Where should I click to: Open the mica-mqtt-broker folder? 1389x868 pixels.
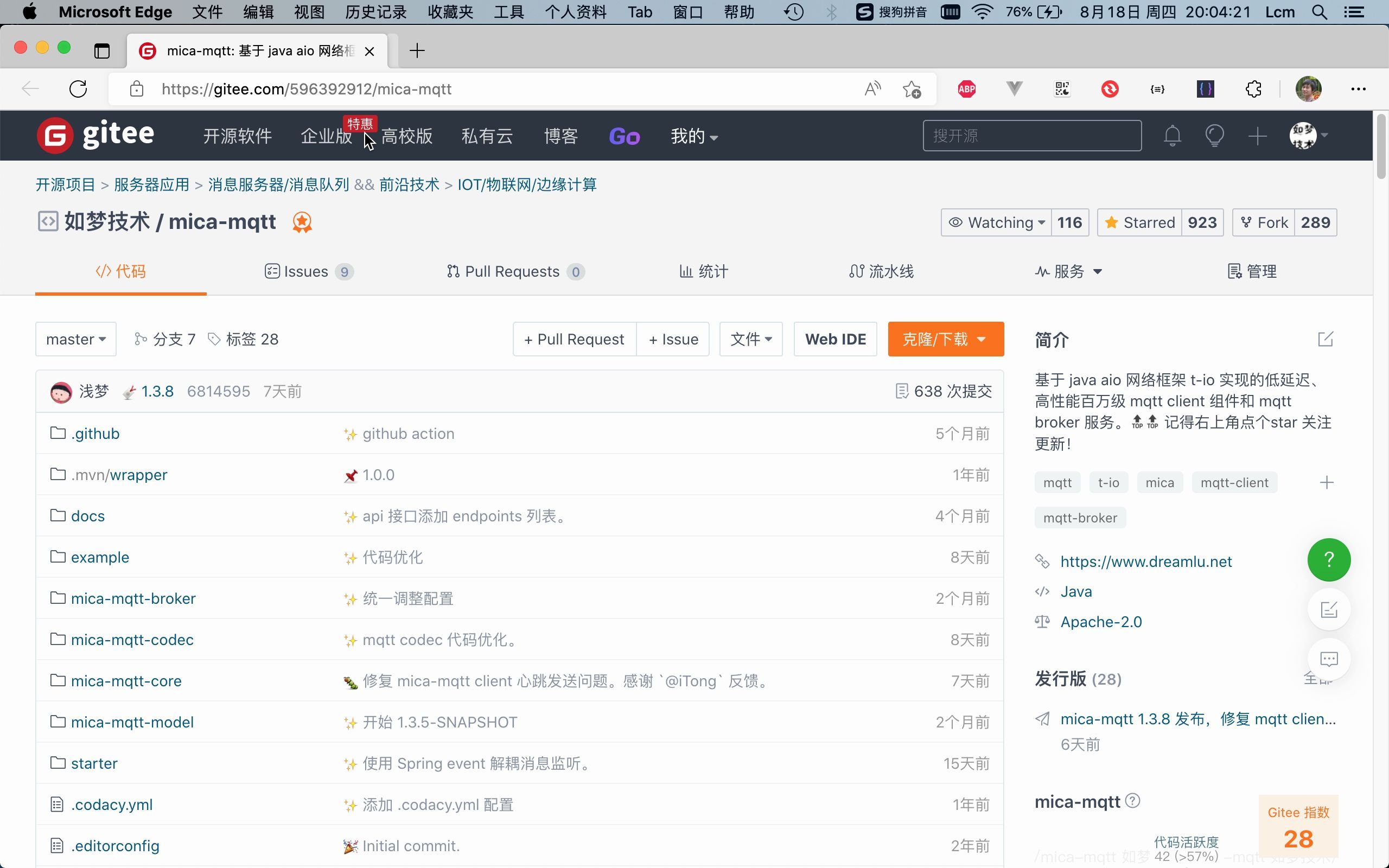pos(133,598)
